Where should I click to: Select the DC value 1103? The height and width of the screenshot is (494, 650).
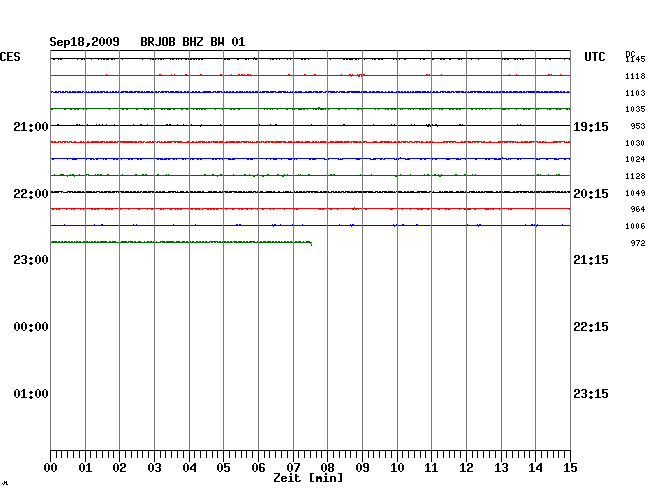pyautogui.click(x=635, y=93)
